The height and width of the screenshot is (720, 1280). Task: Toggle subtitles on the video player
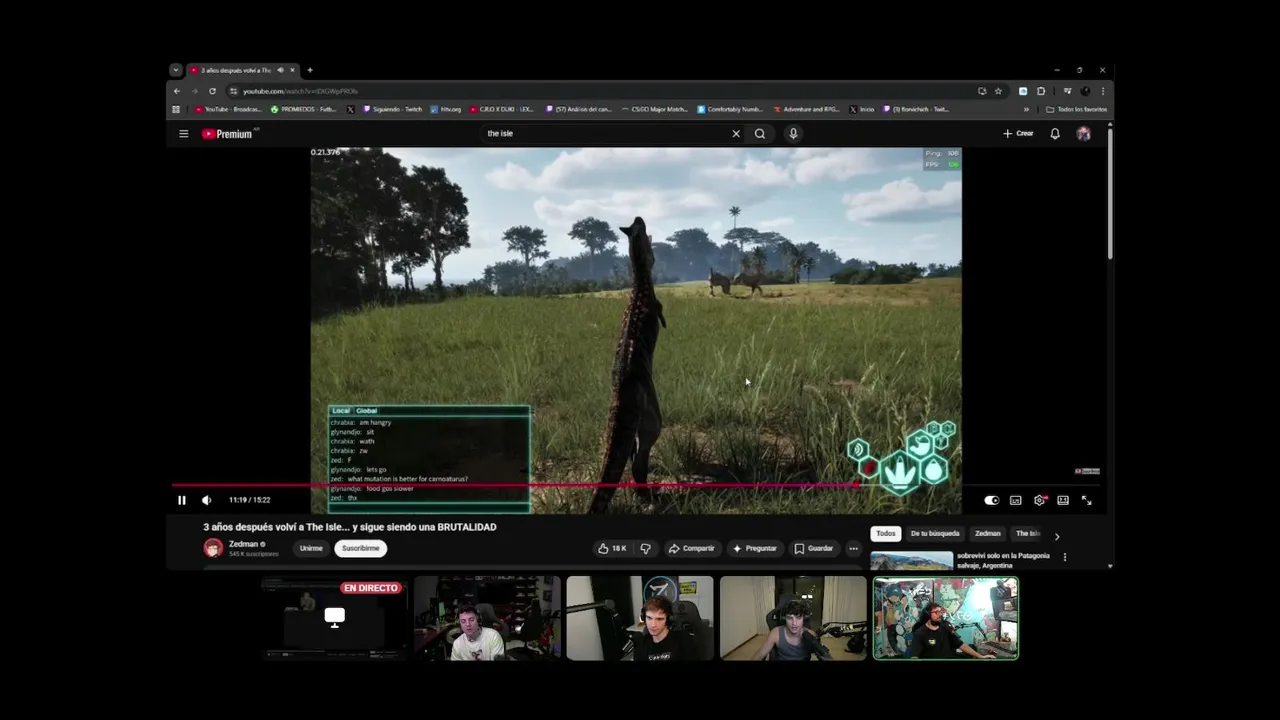pos(1016,500)
